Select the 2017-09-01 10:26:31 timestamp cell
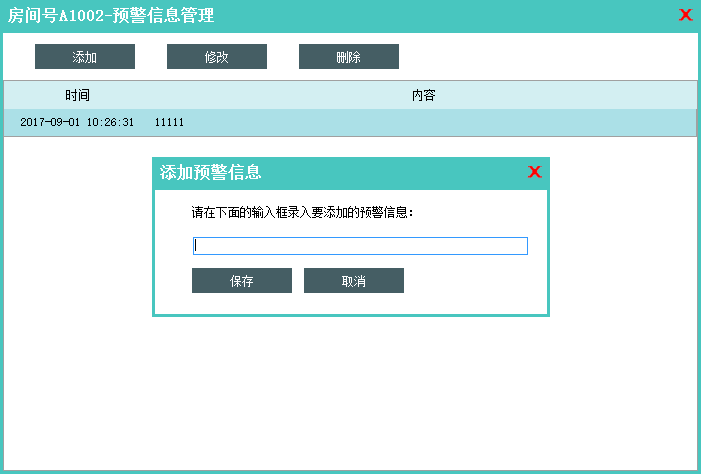 [77, 122]
